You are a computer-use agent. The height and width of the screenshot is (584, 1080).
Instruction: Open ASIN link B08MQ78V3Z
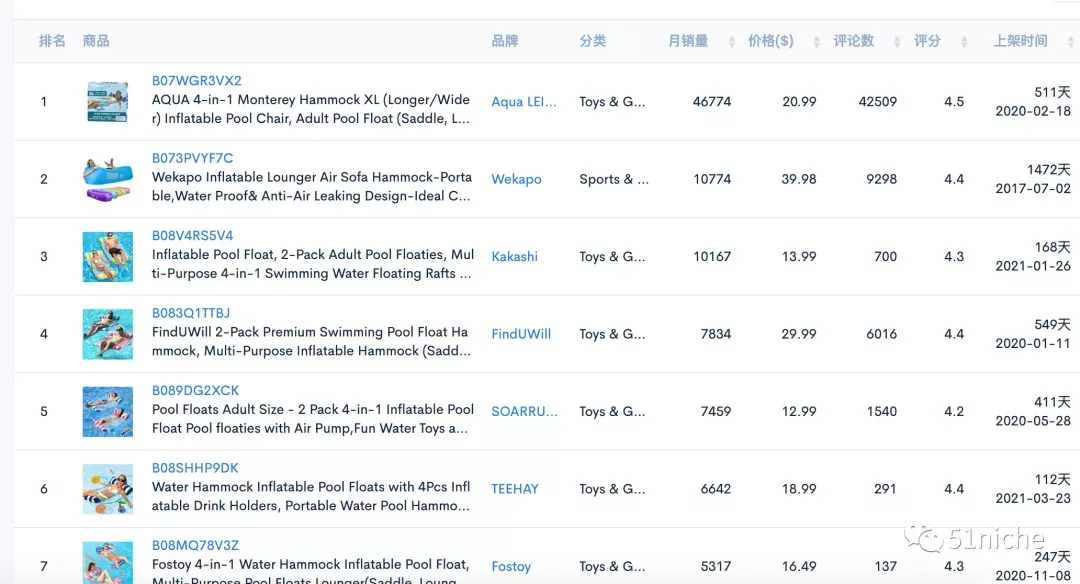(195, 545)
